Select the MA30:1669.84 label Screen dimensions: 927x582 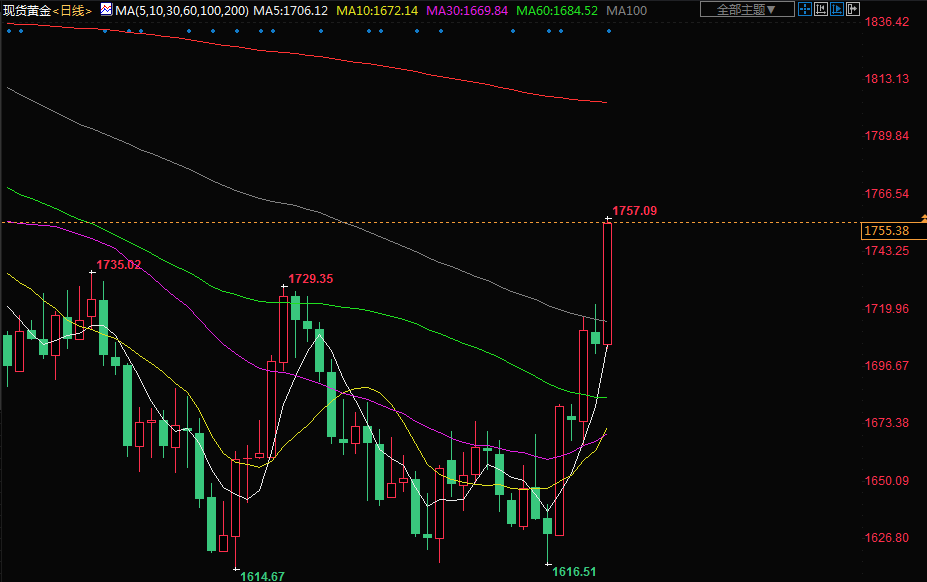point(467,10)
